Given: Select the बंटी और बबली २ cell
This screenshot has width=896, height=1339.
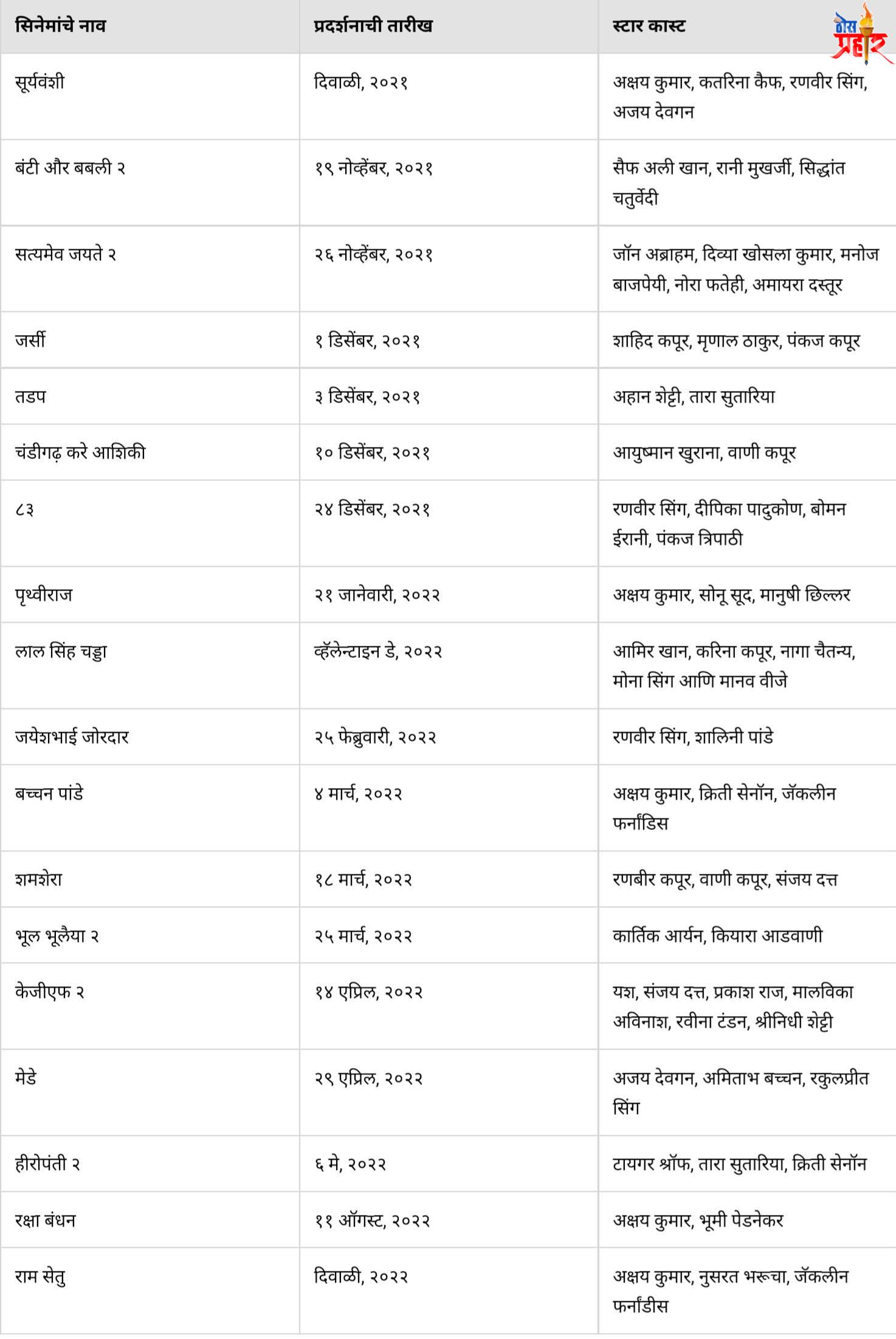Looking at the screenshot, I should click(70, 168).
